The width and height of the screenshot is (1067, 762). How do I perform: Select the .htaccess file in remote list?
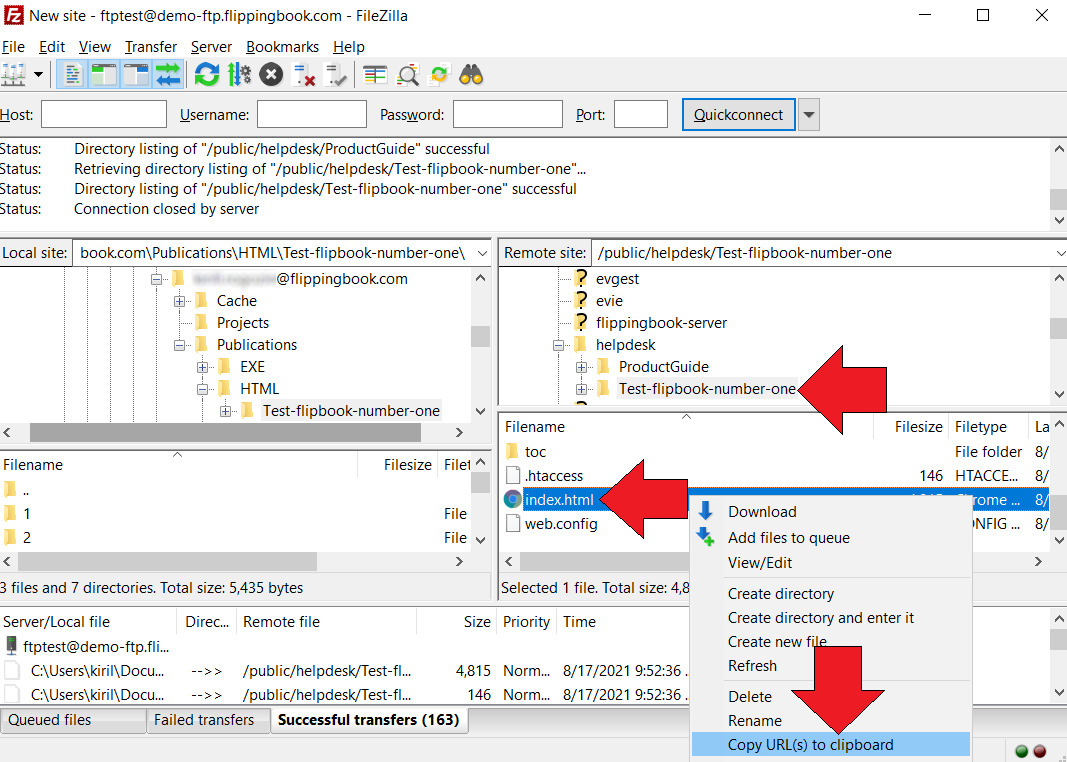coord(554,476)
